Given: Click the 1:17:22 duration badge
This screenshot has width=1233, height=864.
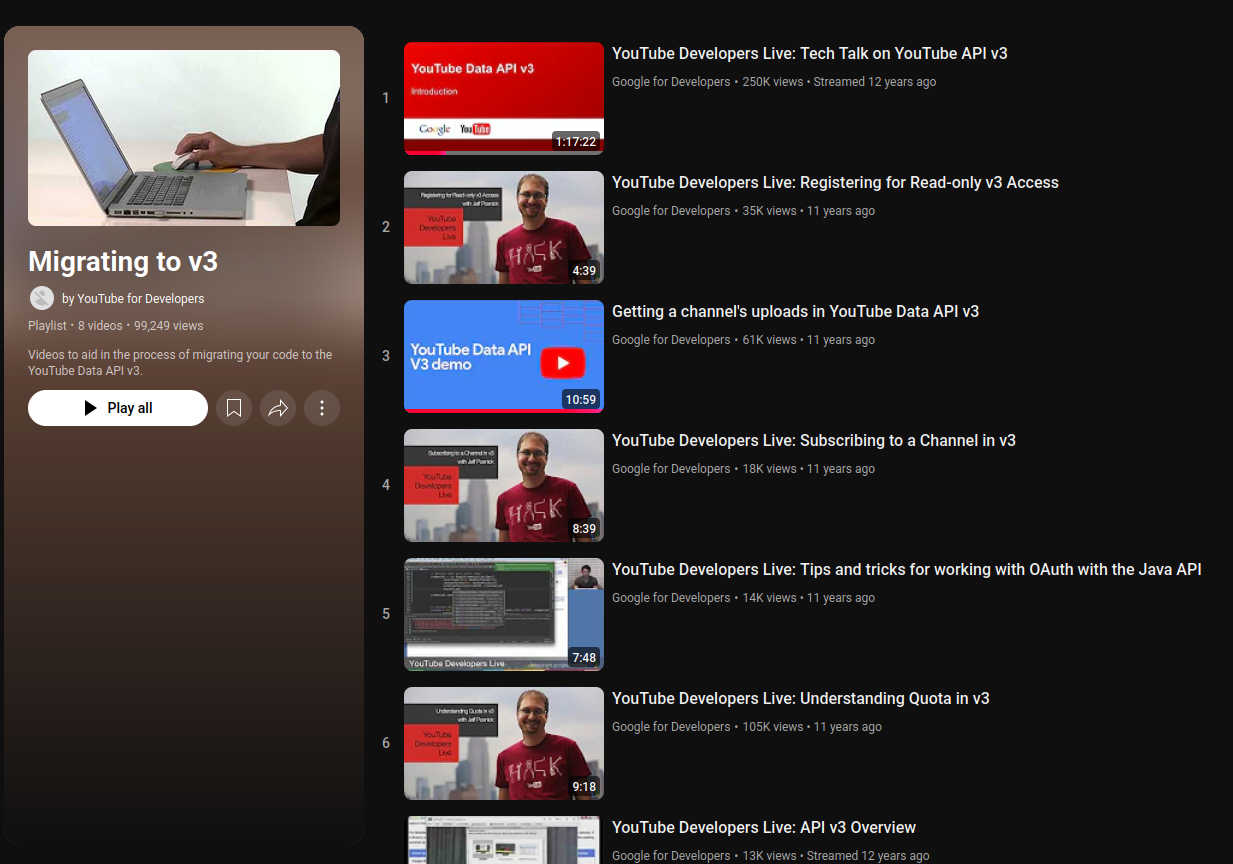Looking at the screenshot, I should point(576,142).
